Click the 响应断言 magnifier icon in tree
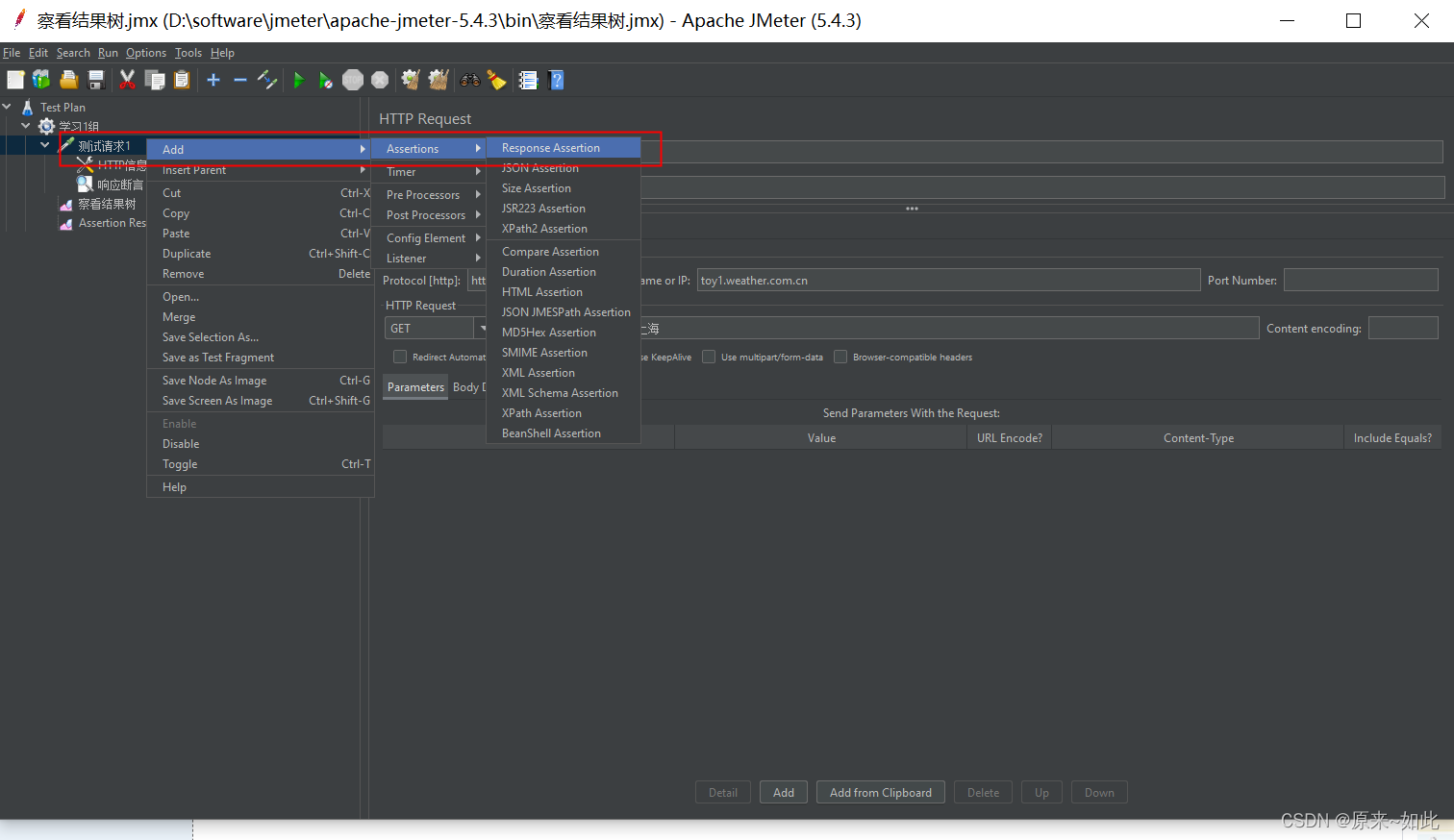 click(85, 184)
